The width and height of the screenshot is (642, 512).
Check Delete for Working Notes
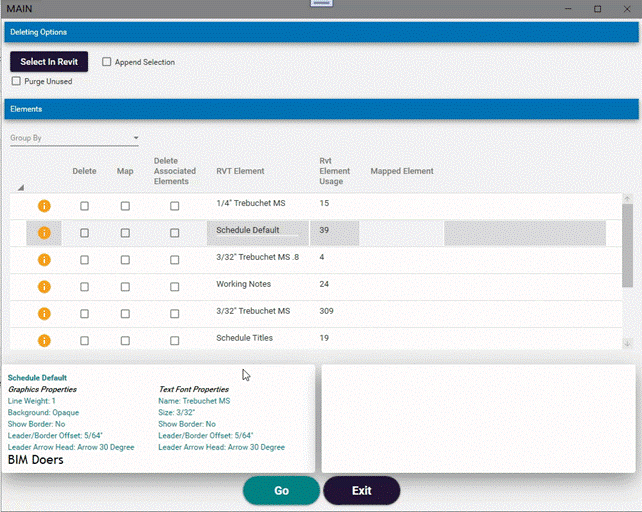pyautogui.click(x=84, y=287)
